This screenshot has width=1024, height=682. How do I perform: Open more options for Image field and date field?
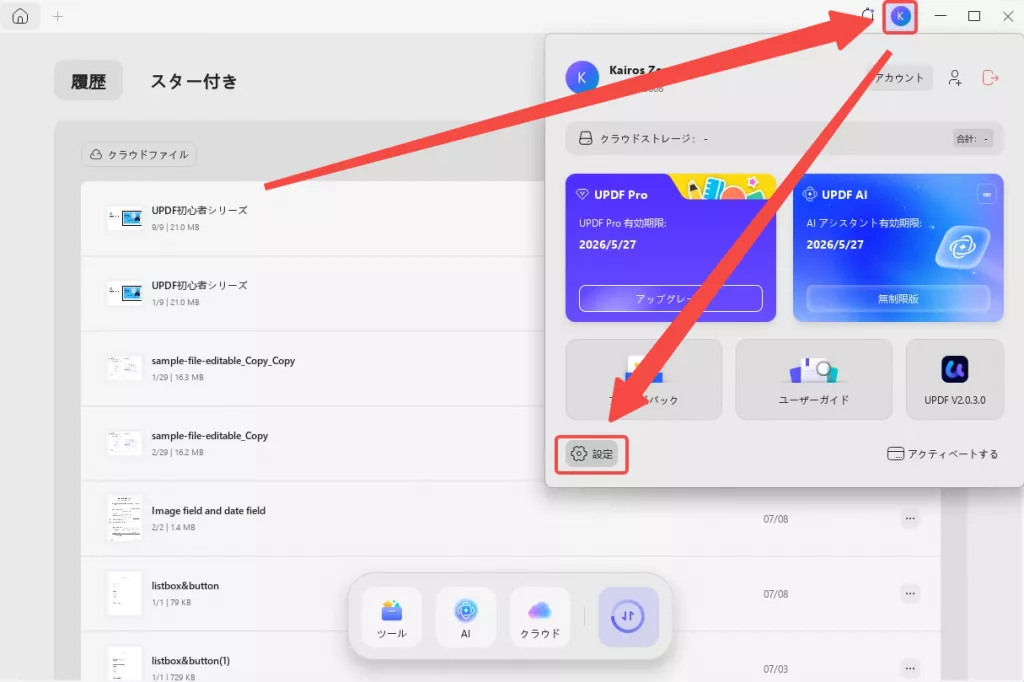click(x=910, y=519)
